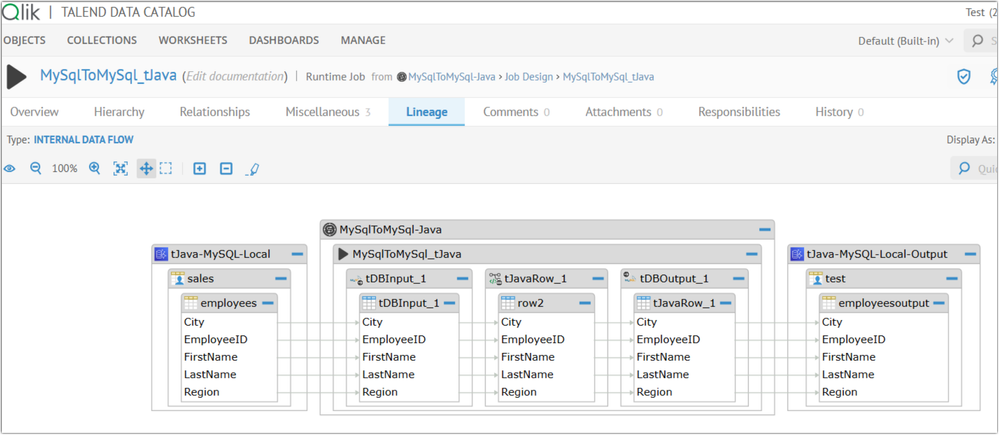Open the COLLECTIONS menu
Screen dimensions: 999x435
(x=102, y=40)
